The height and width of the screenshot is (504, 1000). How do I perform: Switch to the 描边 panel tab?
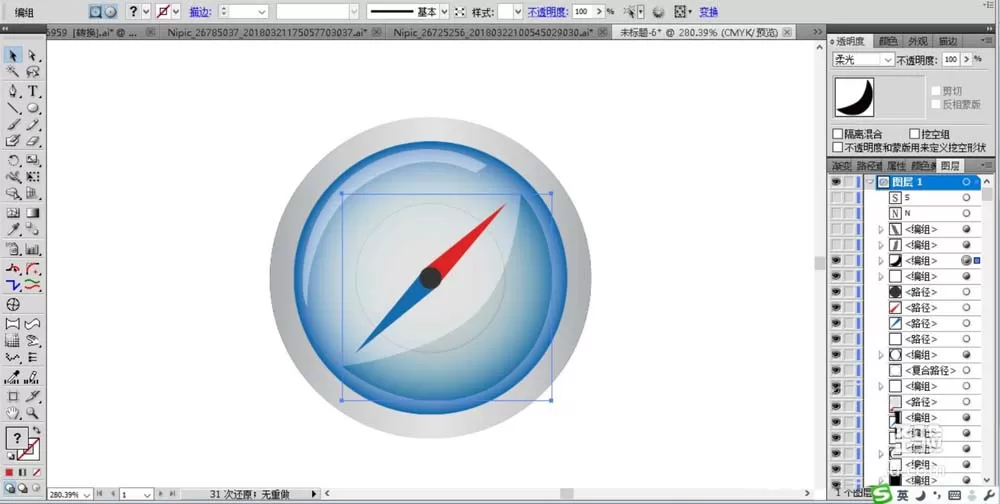(x=948, y=41)
